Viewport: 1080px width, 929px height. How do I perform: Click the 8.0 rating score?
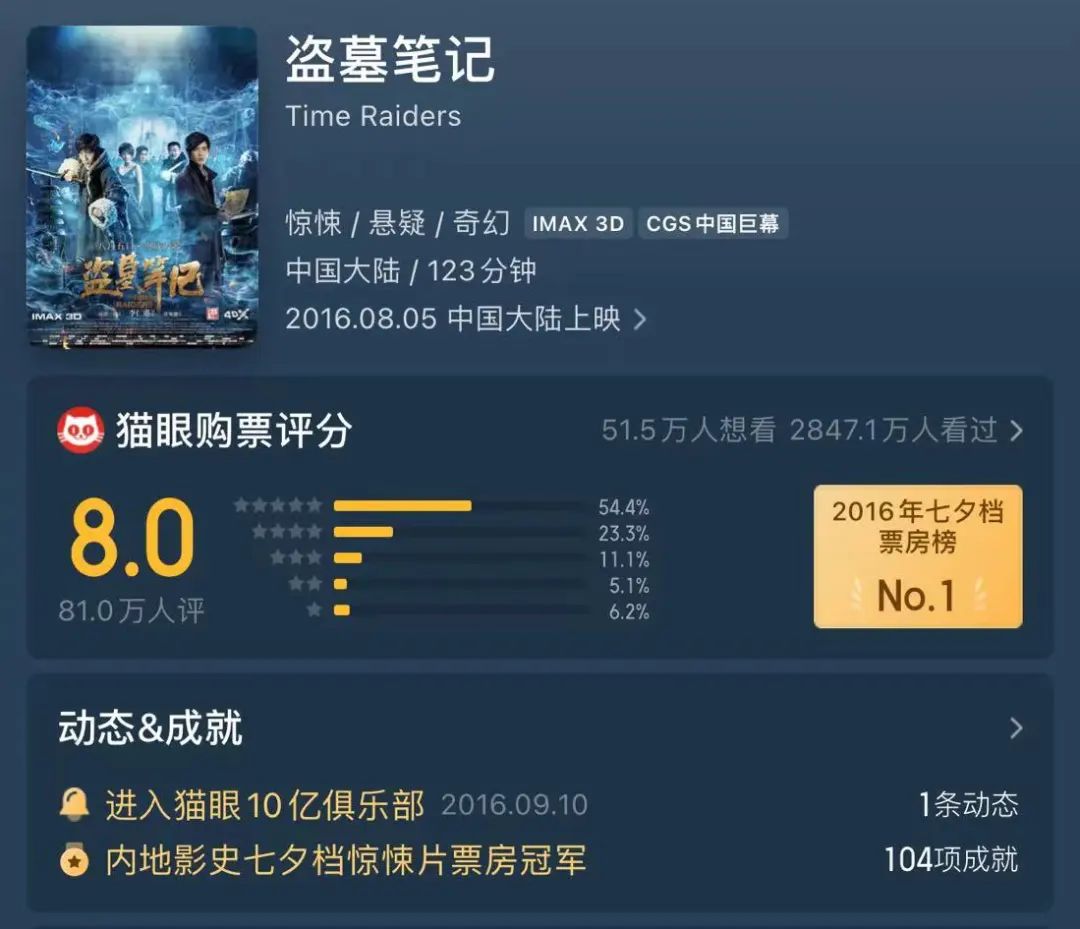tap(132, 537)
